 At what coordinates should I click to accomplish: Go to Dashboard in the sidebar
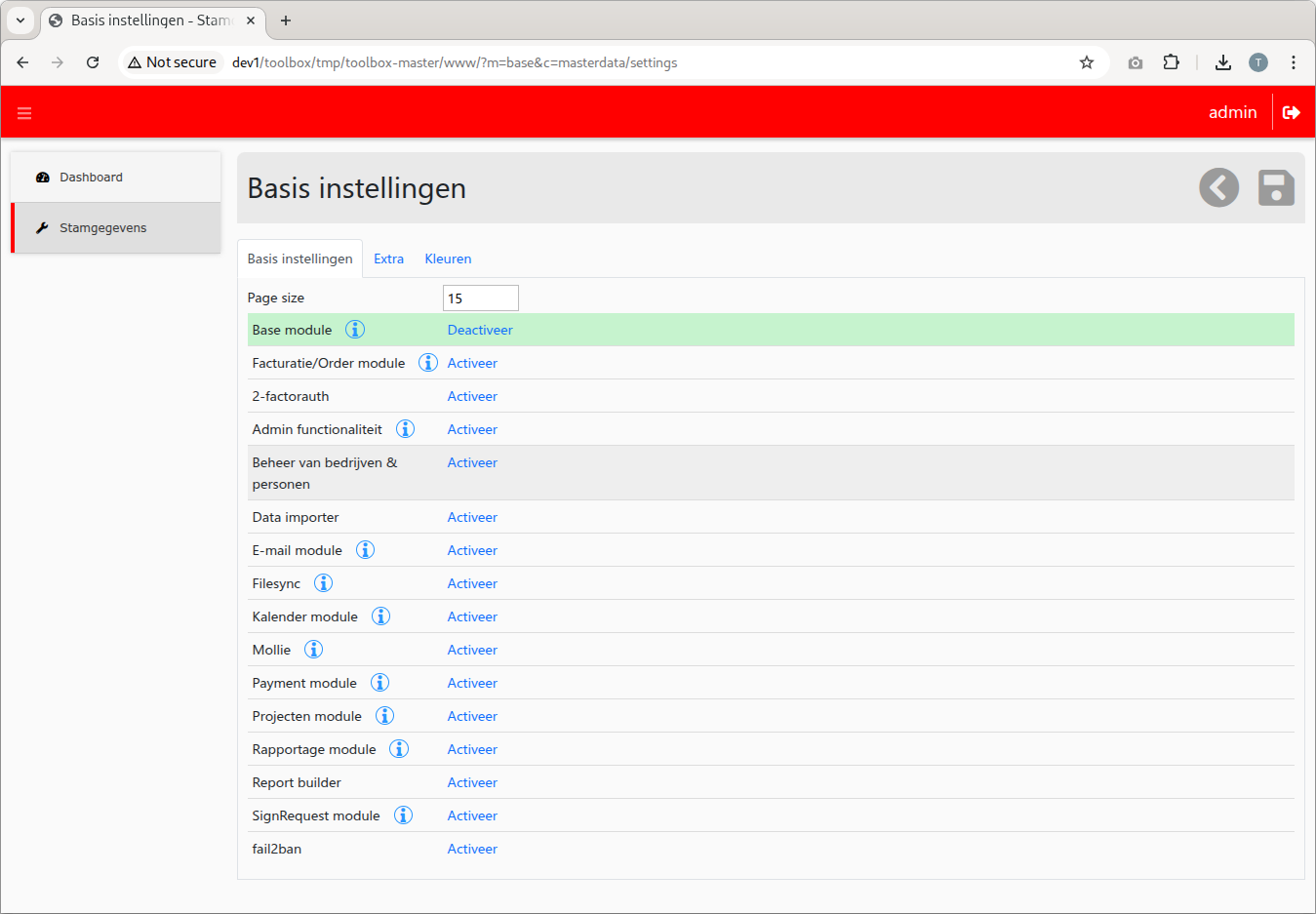(91, 178)
